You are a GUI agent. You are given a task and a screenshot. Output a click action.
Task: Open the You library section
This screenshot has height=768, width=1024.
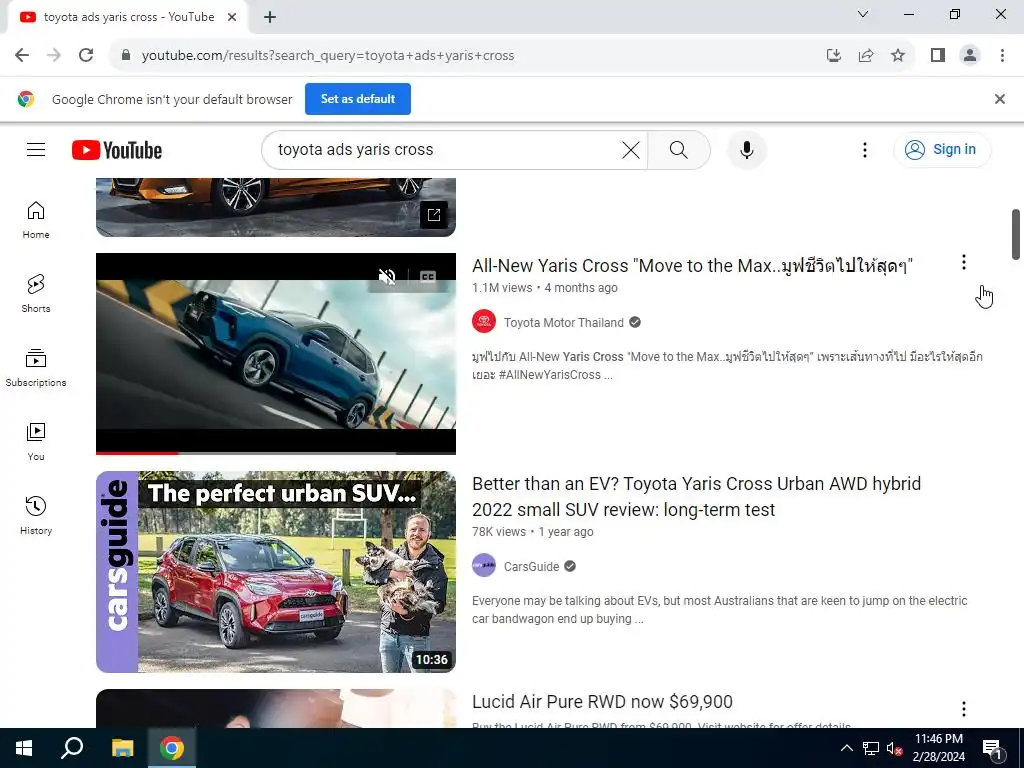pyautogui.click(x=36, y=441)
